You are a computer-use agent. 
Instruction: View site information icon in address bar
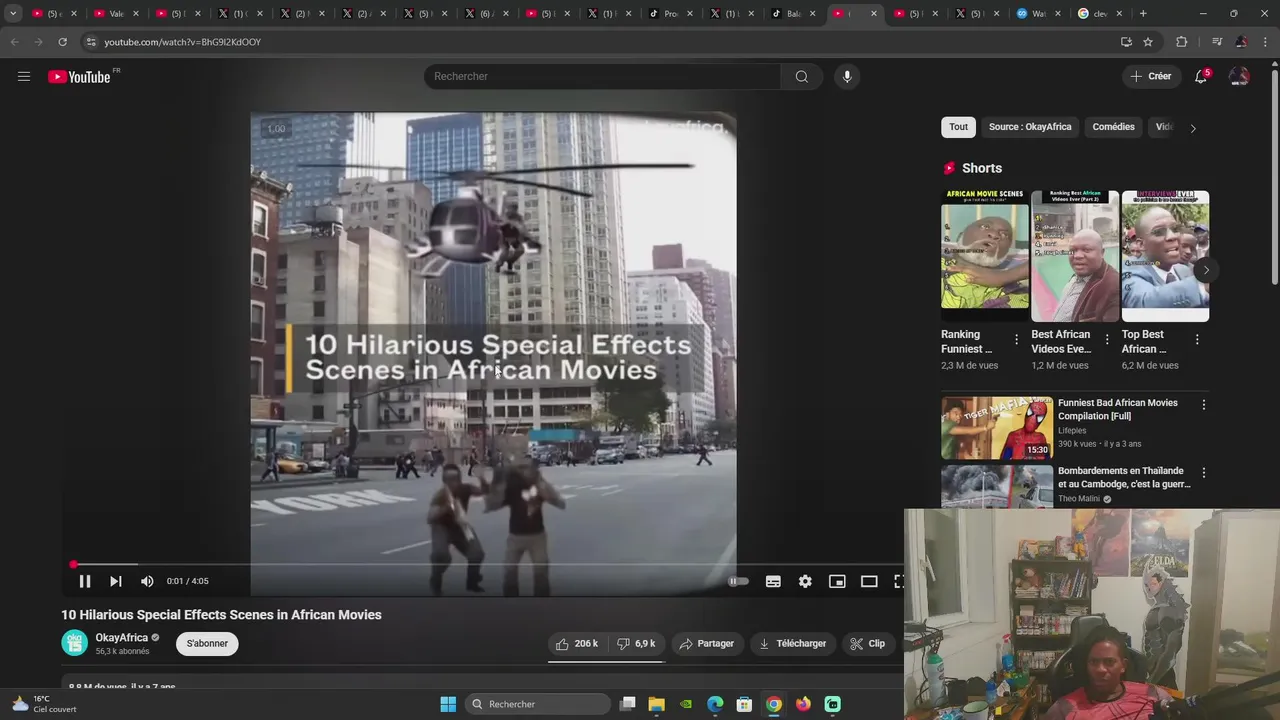[91, 42]
